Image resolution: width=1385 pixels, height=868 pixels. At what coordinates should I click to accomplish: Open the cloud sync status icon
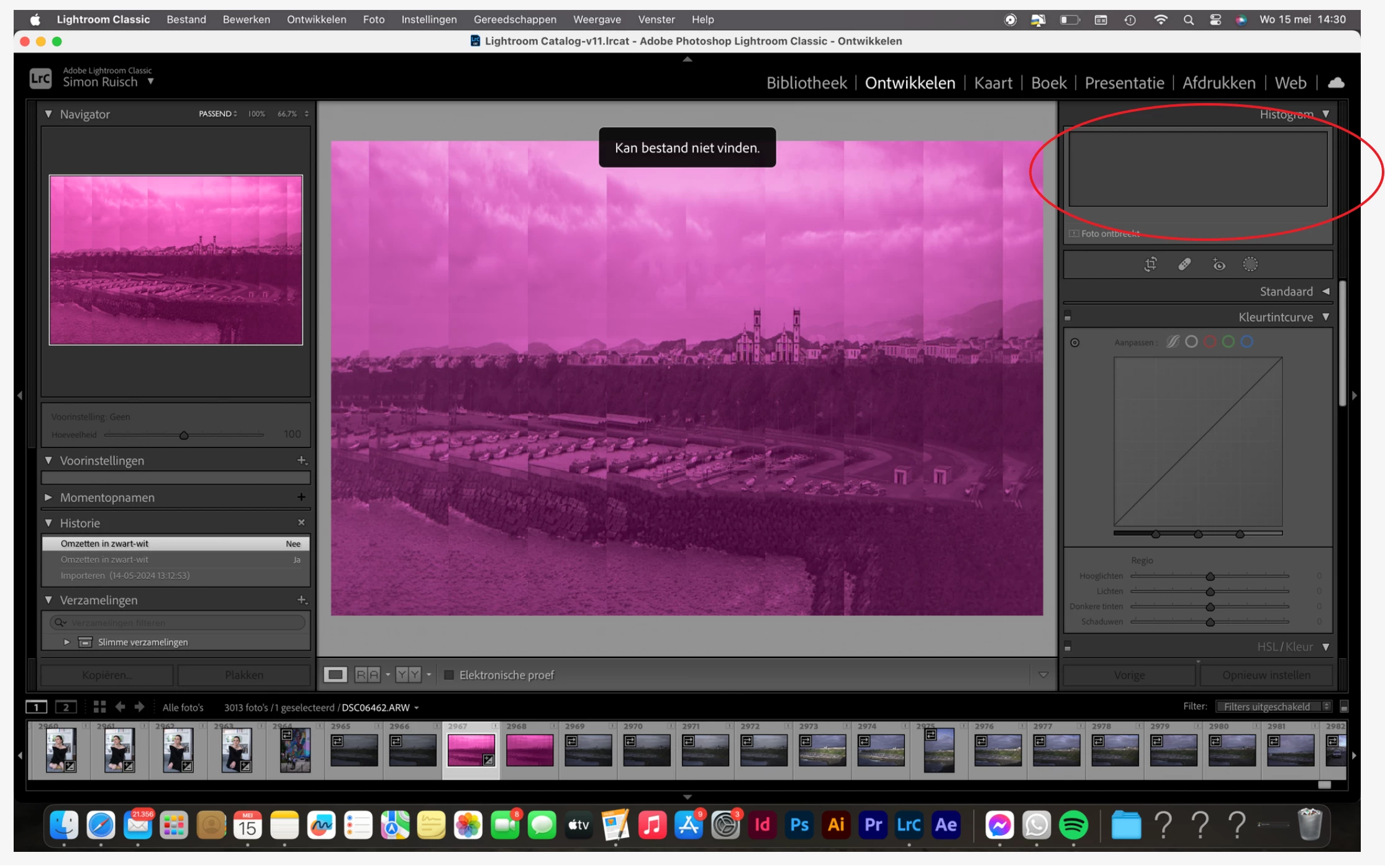click(1336, 83)
